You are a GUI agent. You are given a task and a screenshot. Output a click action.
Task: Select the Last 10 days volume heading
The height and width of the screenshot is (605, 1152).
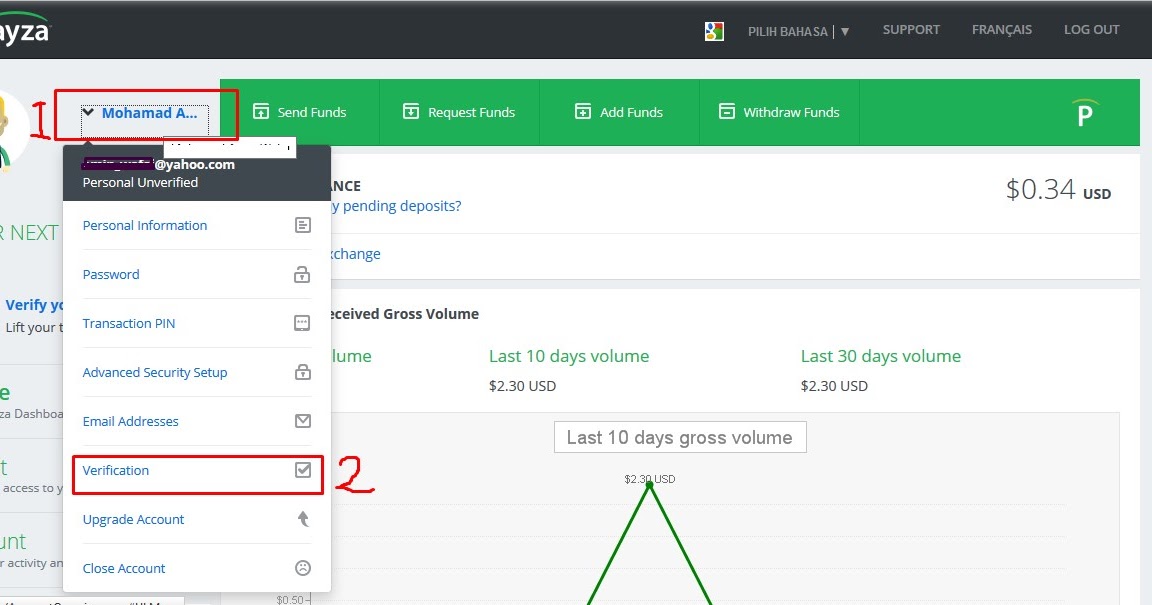[569, 356]
